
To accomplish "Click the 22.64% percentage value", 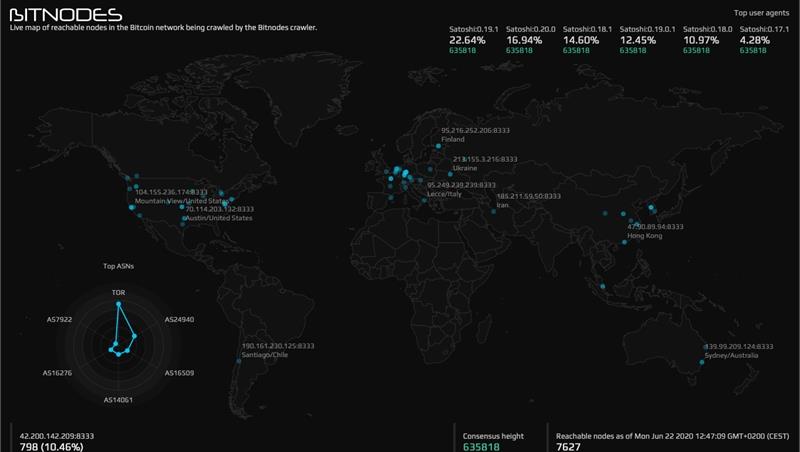I will point(467,40).
